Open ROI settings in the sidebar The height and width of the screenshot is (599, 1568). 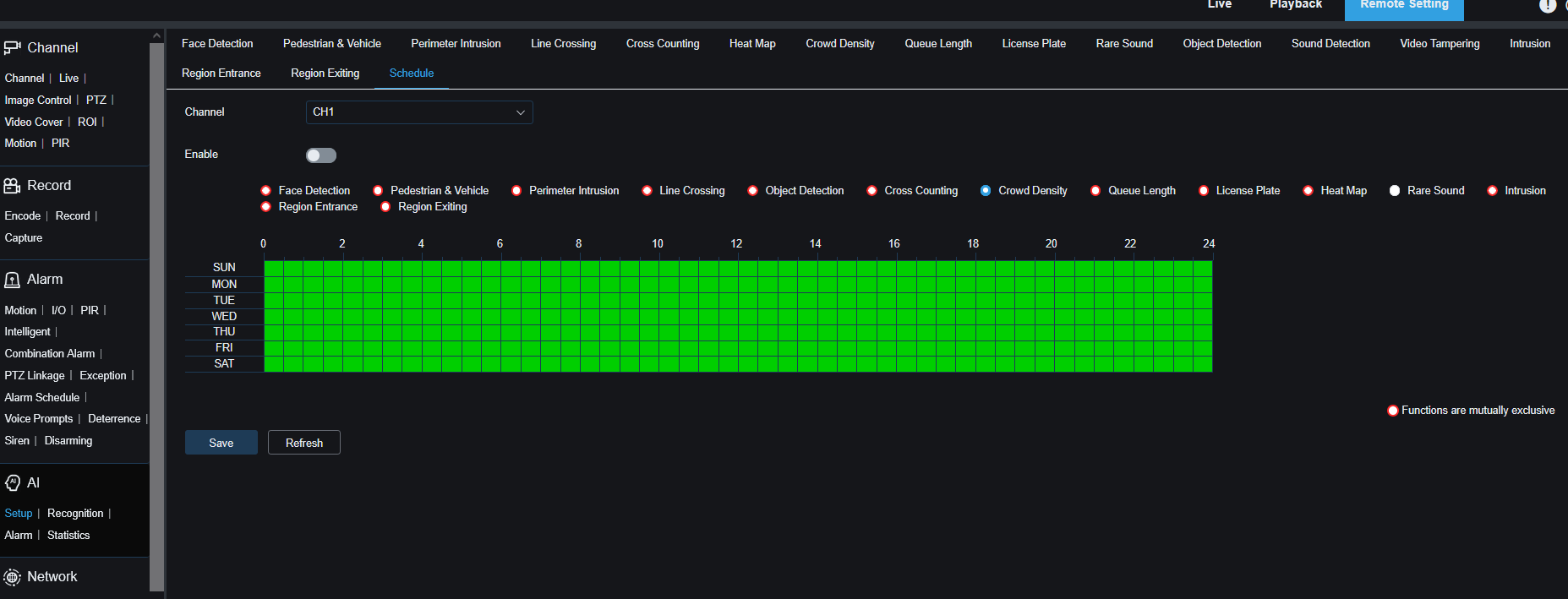pos(88,123)
